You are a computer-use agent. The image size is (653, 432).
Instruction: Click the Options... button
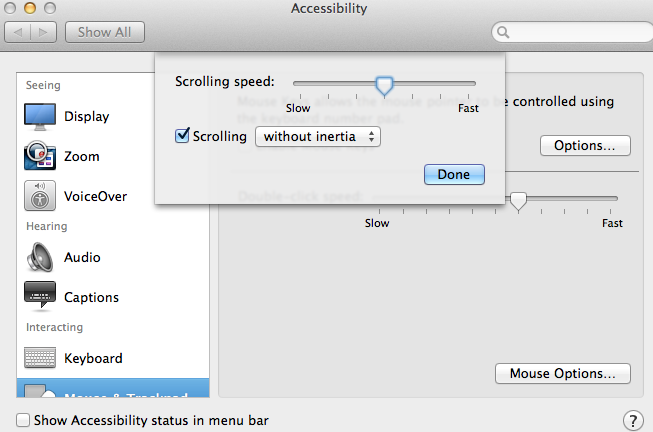click(585, 145)
